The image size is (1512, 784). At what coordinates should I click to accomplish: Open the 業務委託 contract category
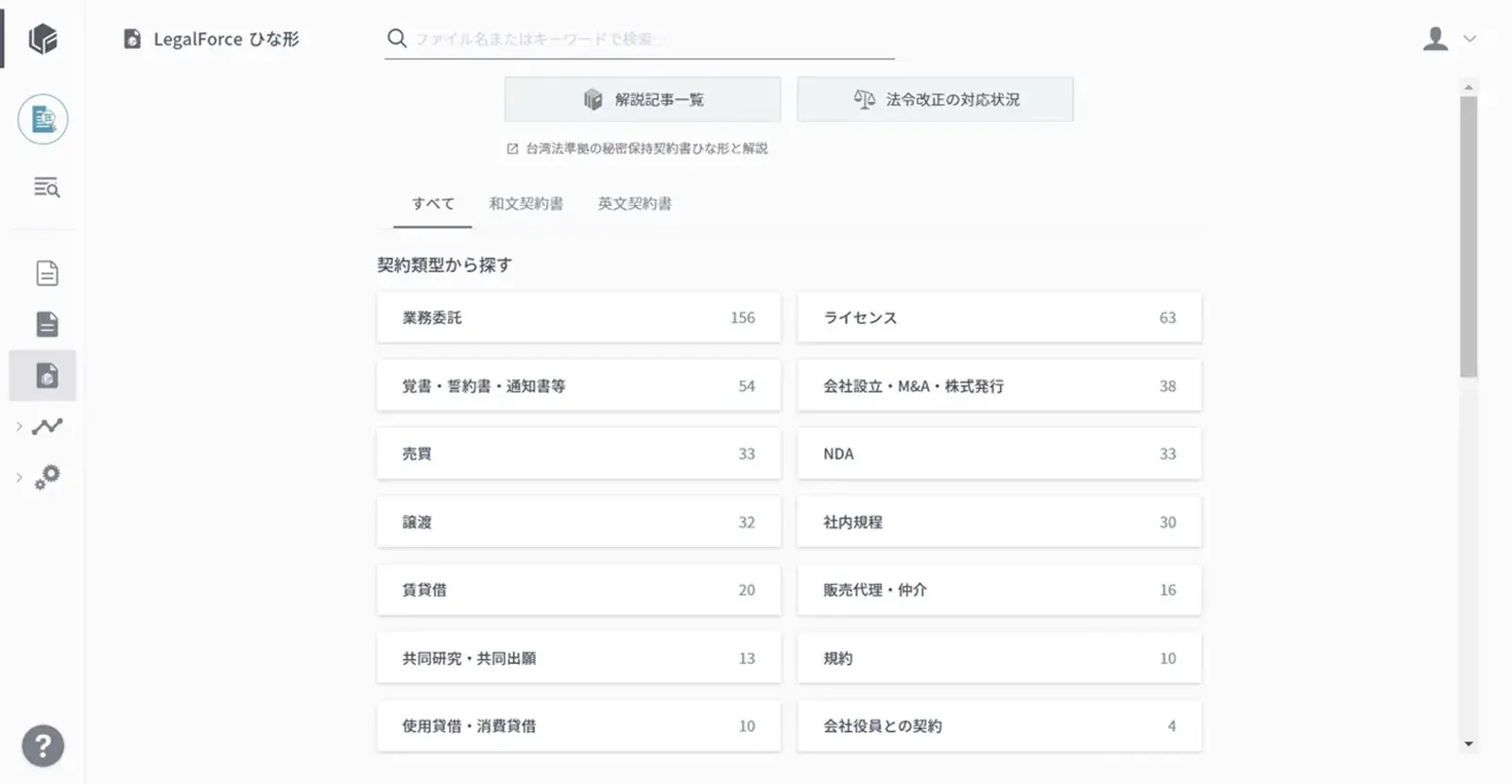click(x=578, y=317)
